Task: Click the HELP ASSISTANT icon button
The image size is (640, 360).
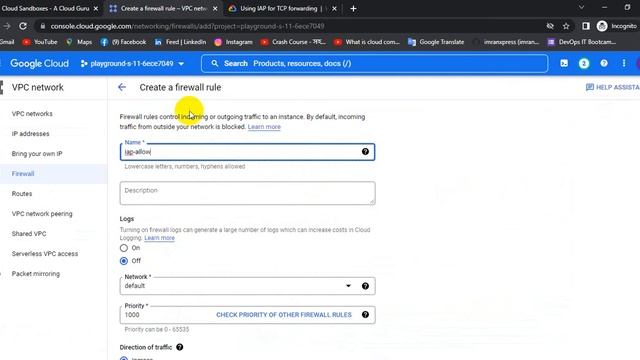Action: click(612, 87)
